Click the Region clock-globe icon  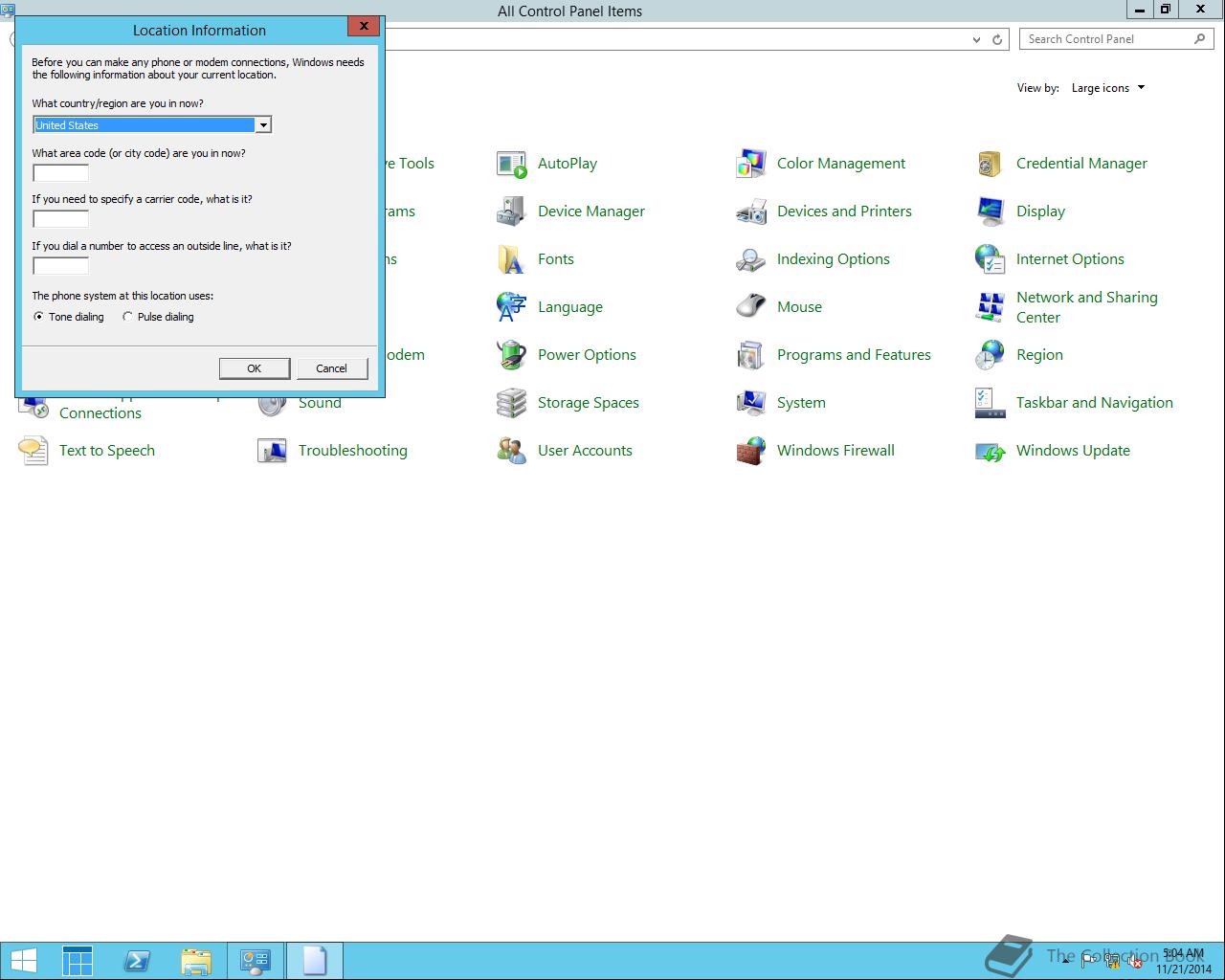pos(990,355)
